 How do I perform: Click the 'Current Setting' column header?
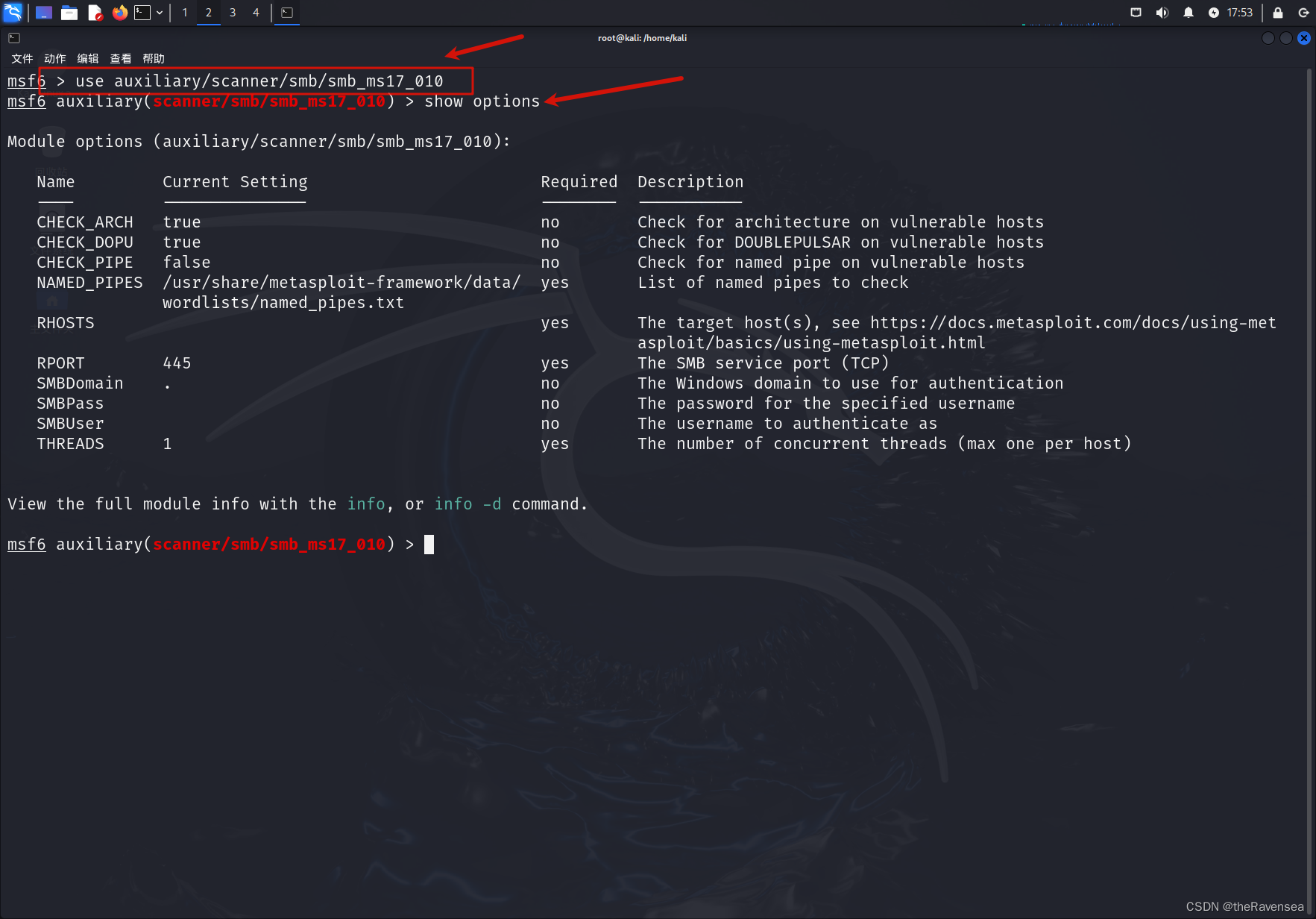[235, 182]
